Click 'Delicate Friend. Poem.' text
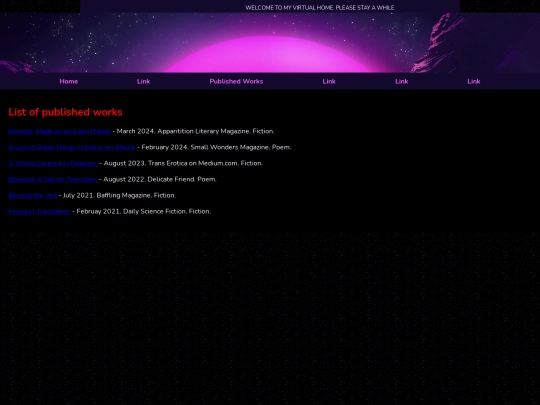 pos(182,179)
